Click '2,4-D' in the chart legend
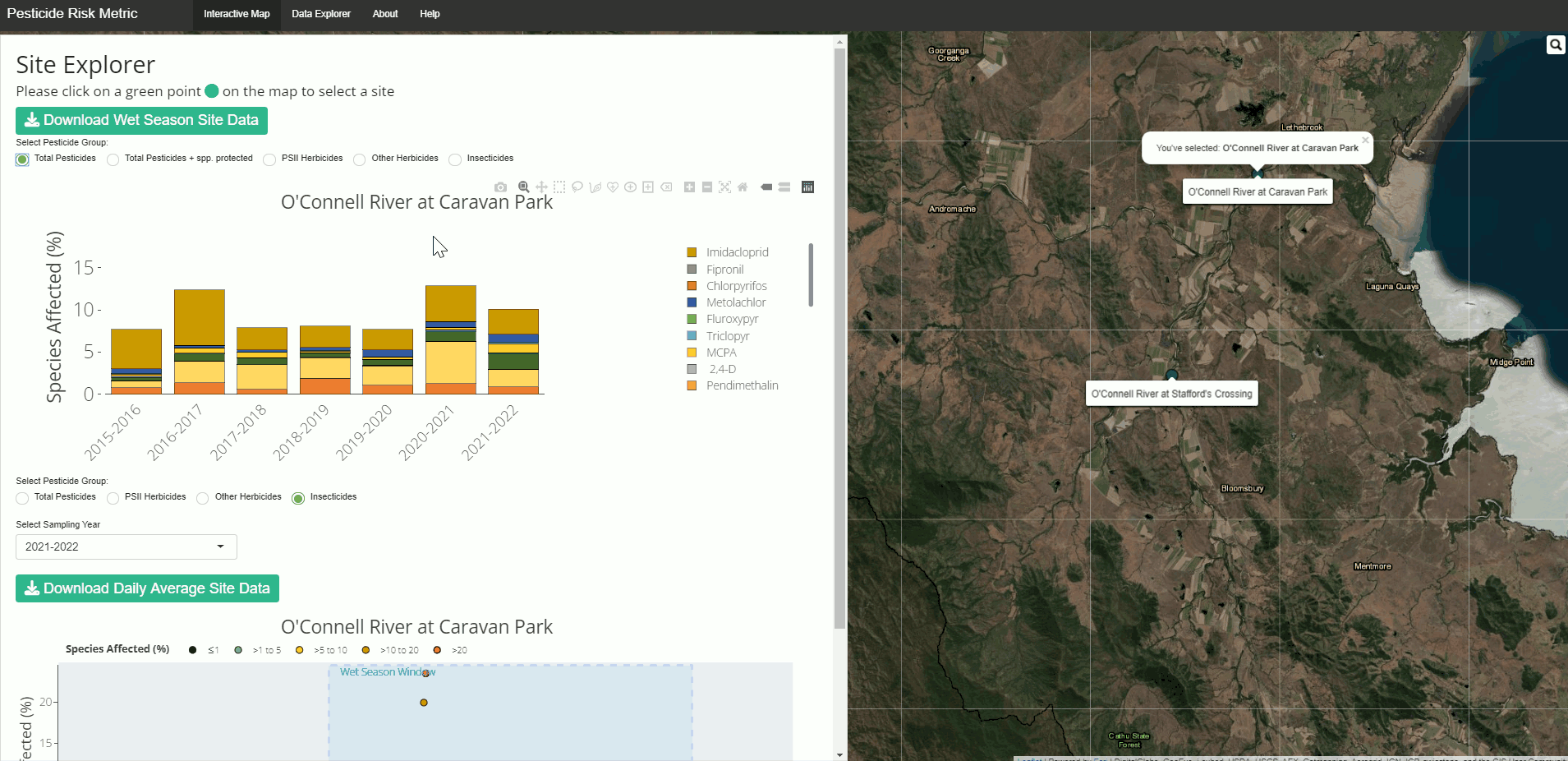The width and height of the screenshot is (1568, 761). click(723, 369)
